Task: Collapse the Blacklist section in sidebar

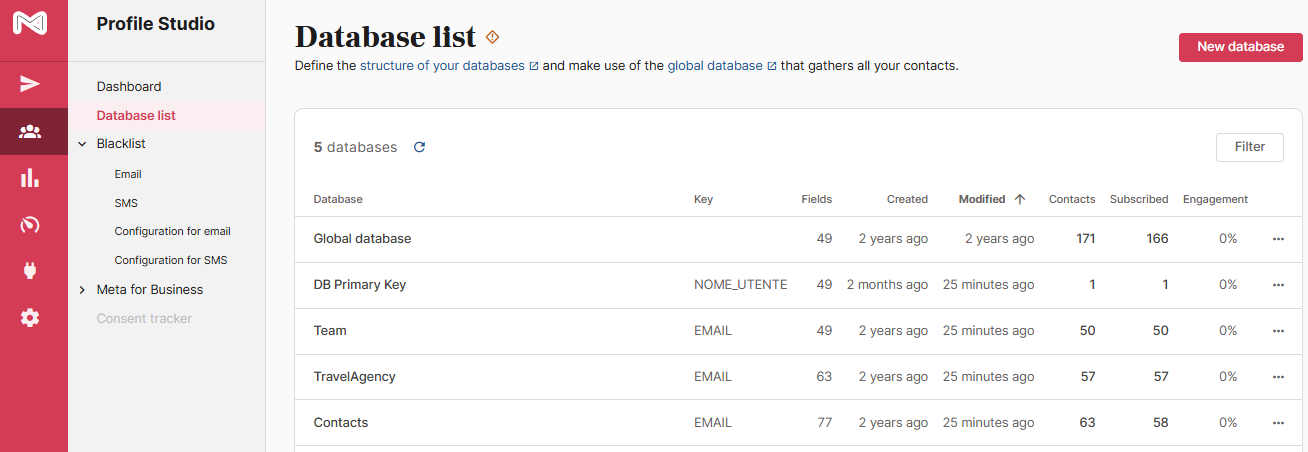Action: [x=82, y=144]
